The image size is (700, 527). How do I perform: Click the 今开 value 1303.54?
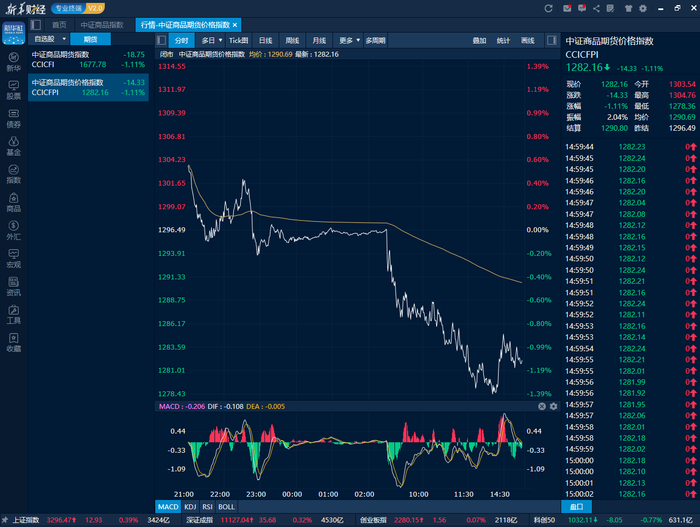pos(682,84)
